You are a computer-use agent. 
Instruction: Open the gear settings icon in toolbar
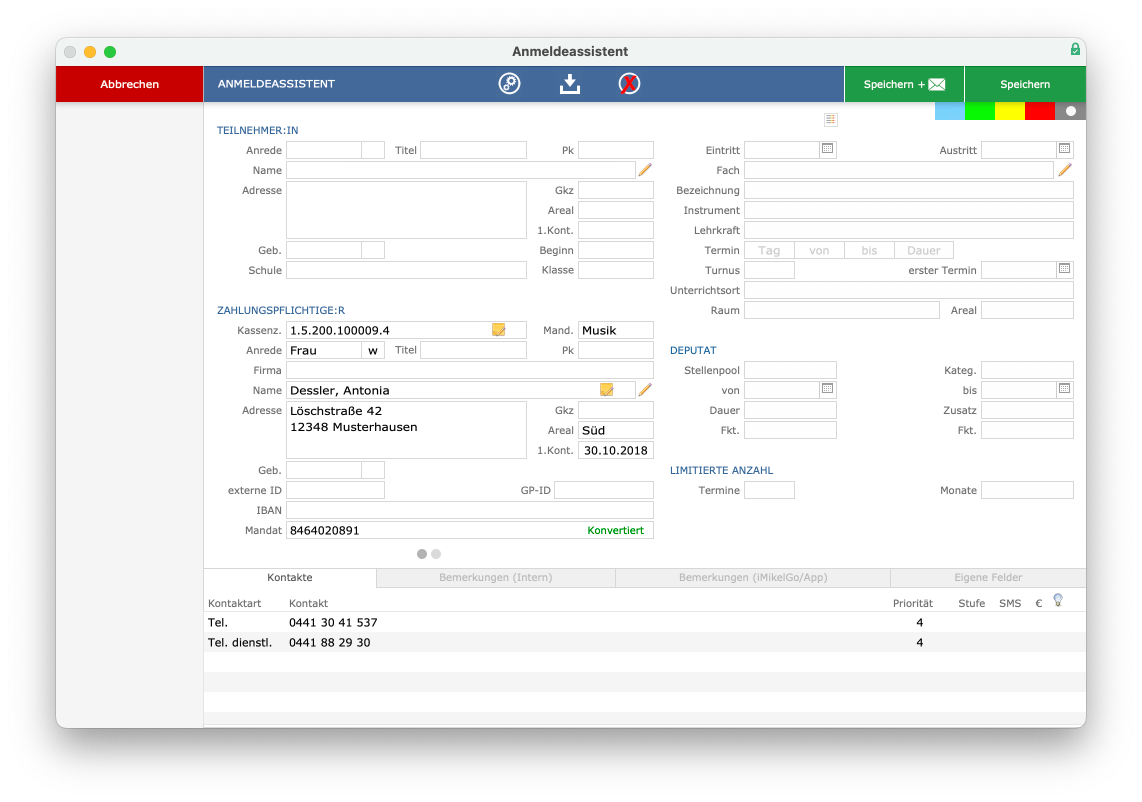(509, 84)
